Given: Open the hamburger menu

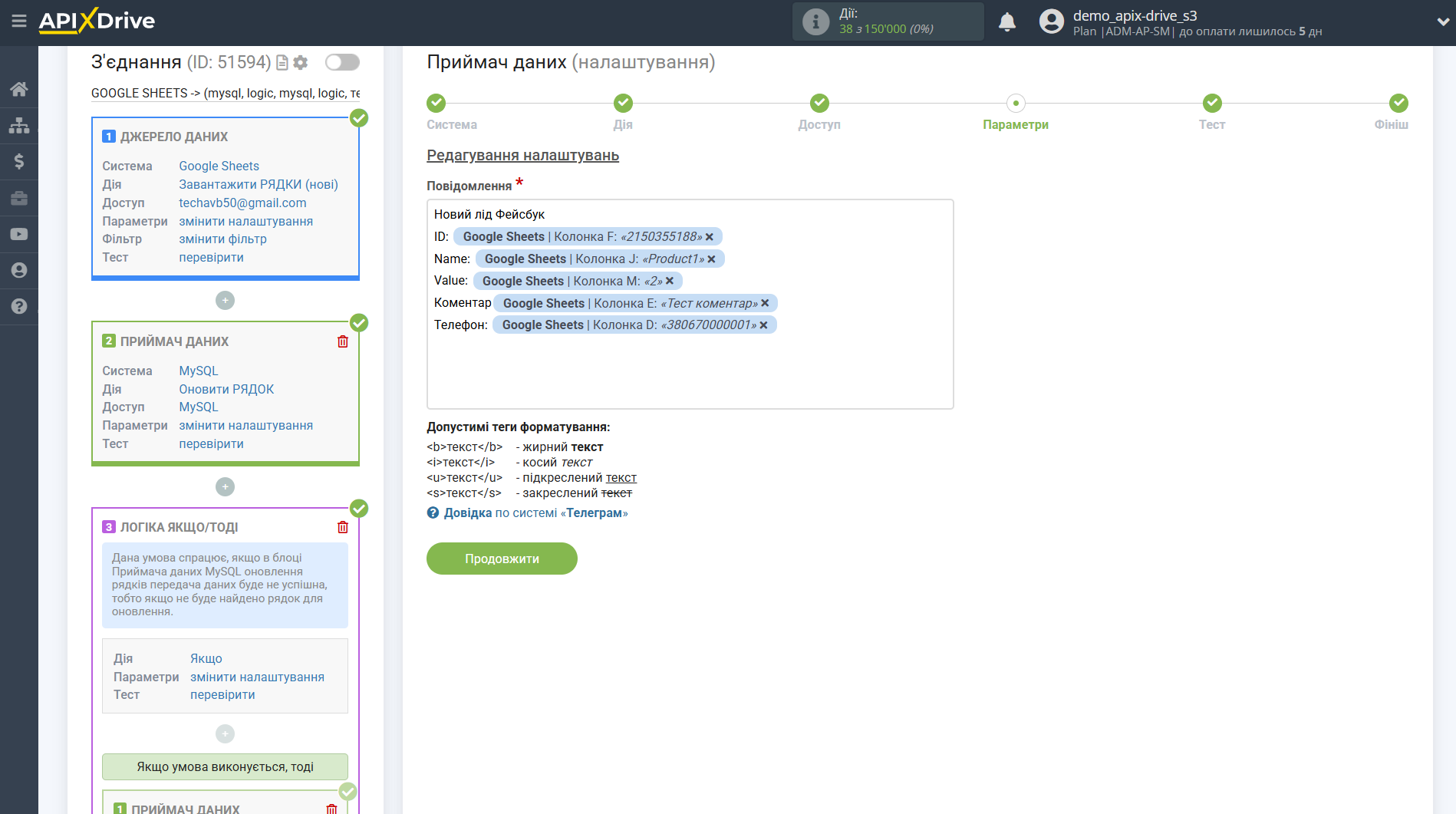Looking at the screenshot, I should 19,21.
